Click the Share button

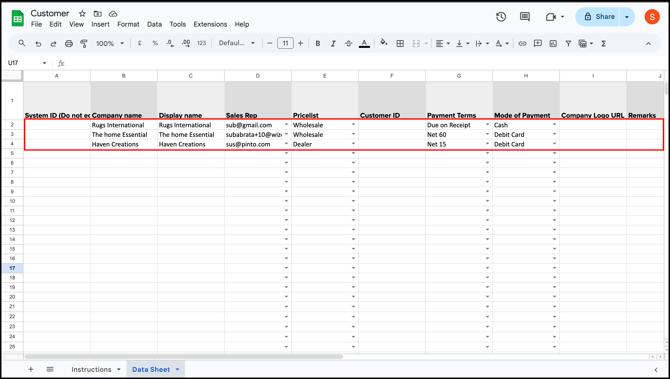click(x=599, y=17)
